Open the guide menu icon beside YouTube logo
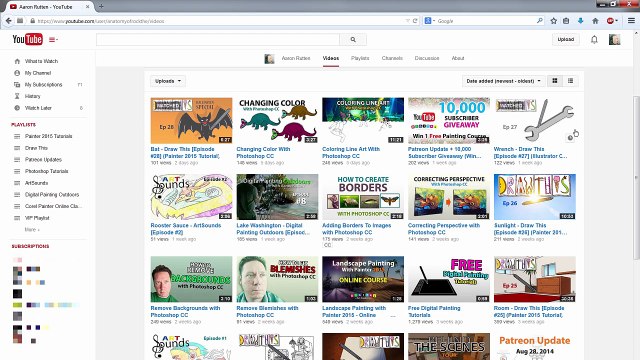This screenshot has height=360, width=640. pyautogui.click(x=53, y=40)
